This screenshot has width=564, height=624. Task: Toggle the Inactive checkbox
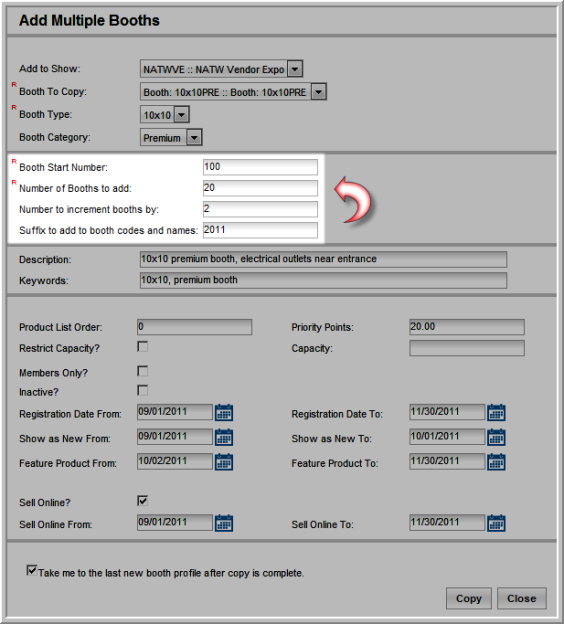[142, 390]
